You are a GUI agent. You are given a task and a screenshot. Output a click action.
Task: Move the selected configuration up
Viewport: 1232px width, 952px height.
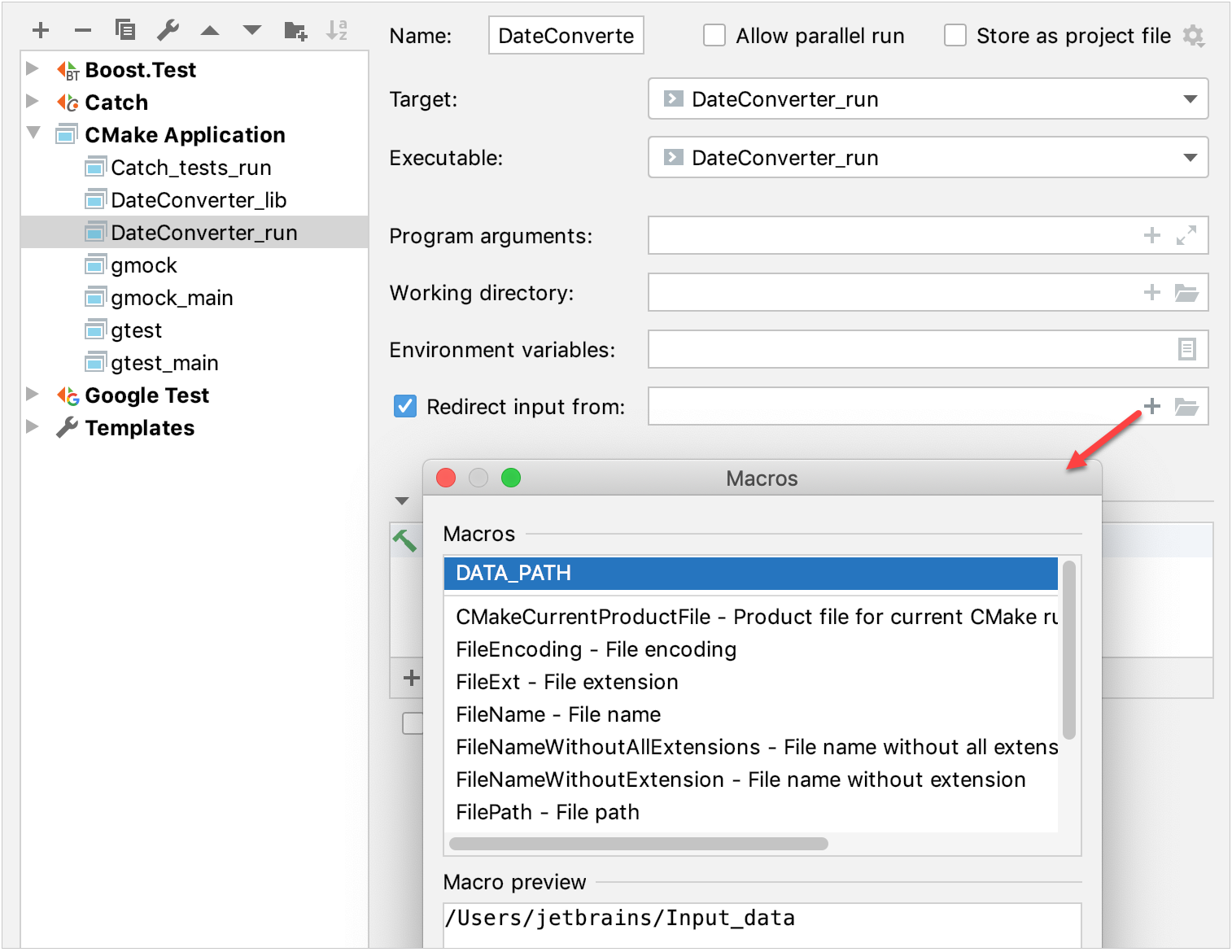point(210,30)
